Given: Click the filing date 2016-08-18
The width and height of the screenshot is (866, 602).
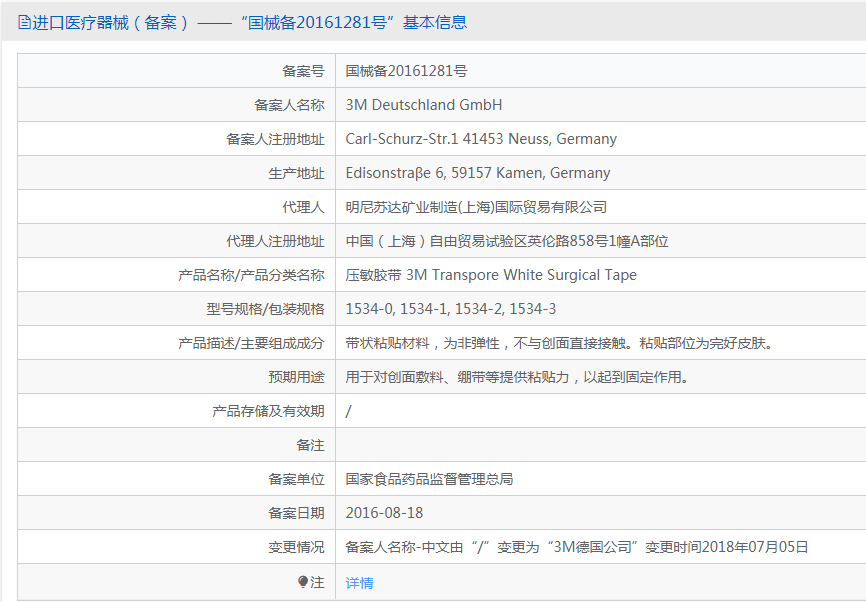Looking at the screenshot, I should [x=384, y=513].
